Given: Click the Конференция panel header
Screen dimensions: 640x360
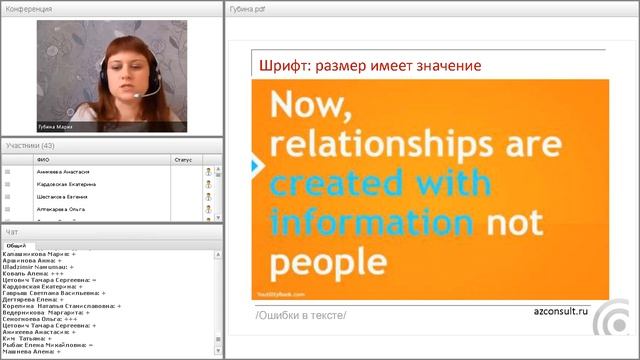Looking at the screenshot, I should pyautogui.click(x=112, y=9).
